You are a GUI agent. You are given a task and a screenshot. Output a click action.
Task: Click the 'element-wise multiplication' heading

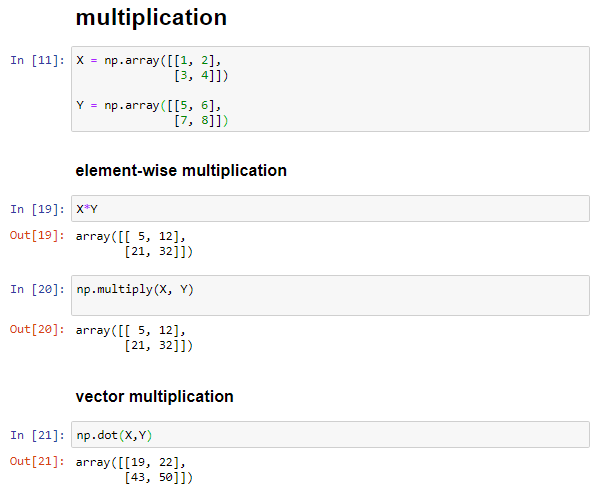click(181, 170)
